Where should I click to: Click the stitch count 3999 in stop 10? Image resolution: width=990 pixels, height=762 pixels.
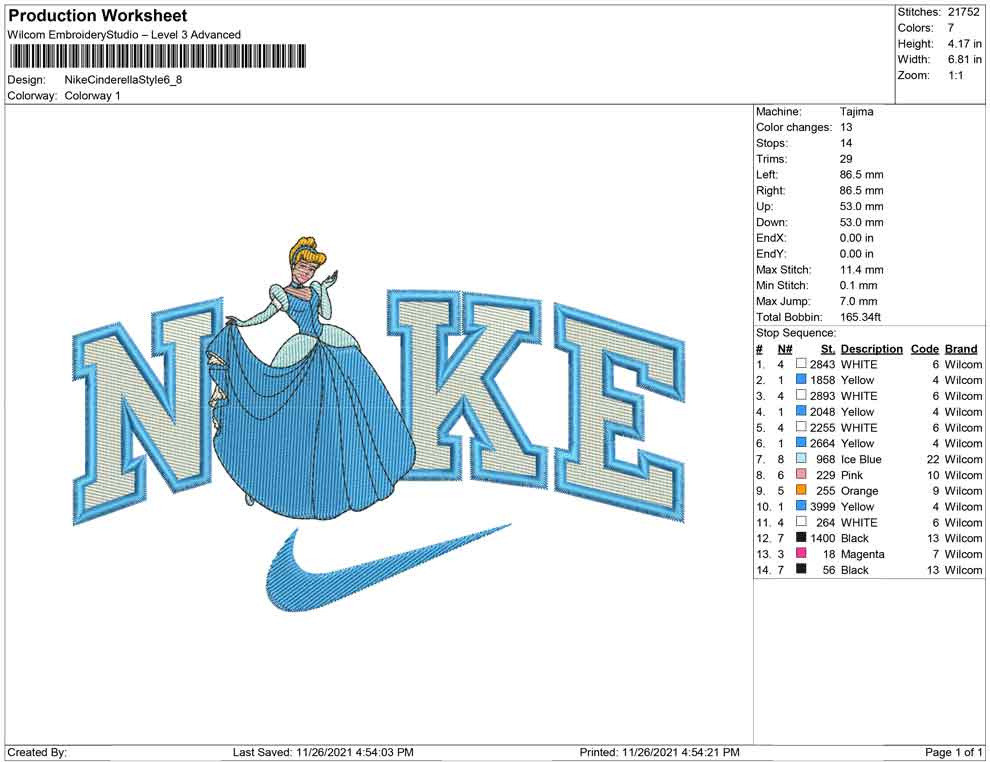tap(822, 506)
